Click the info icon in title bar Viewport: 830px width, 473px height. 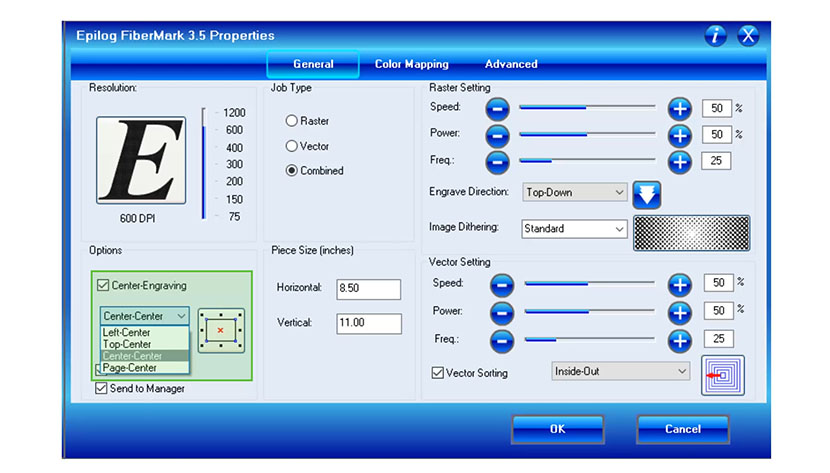tap(715, 36)
